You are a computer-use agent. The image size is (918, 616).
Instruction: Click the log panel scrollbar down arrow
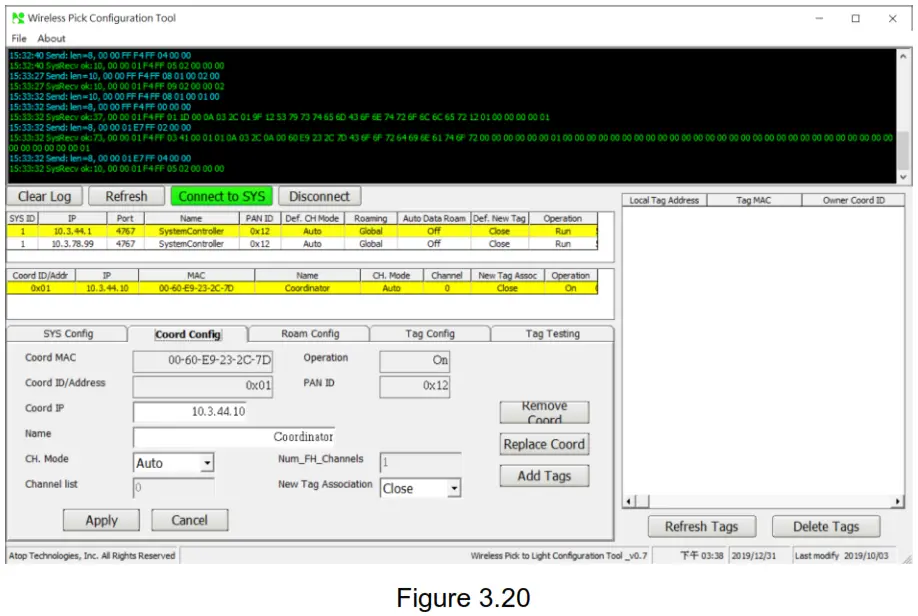coord(903,177)
